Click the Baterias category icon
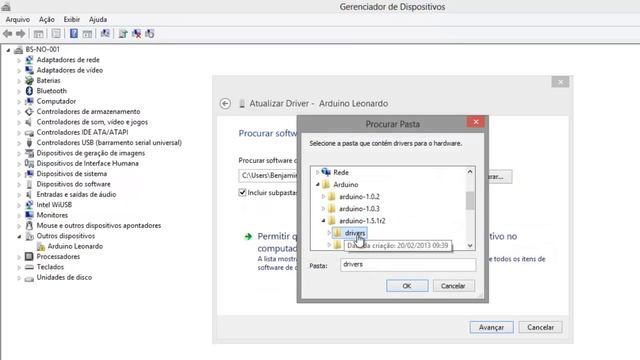Screen dimensions: 640x360 pyautogui.click(x=29, y=80)
